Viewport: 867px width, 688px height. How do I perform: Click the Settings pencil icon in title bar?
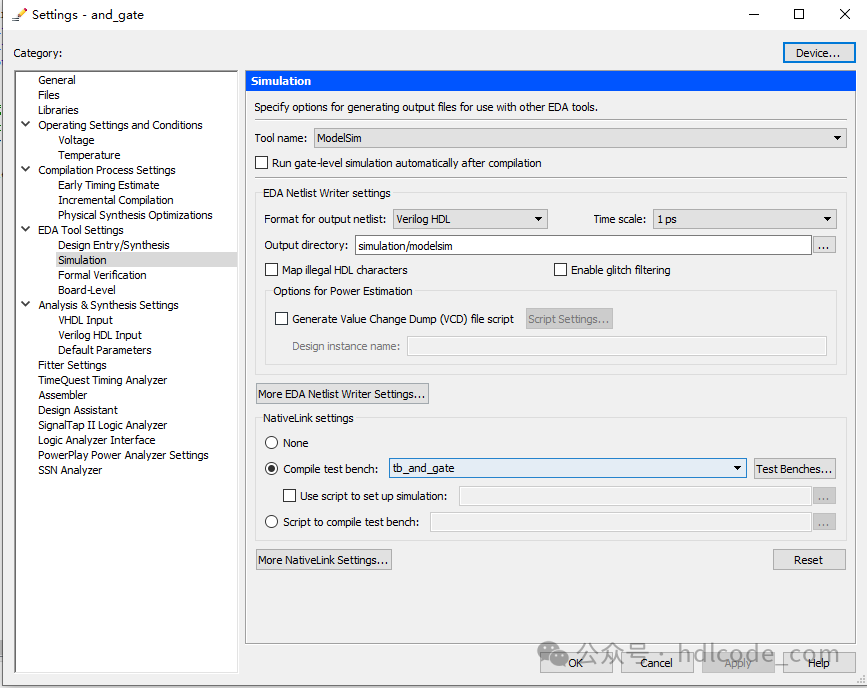[19, 15]
